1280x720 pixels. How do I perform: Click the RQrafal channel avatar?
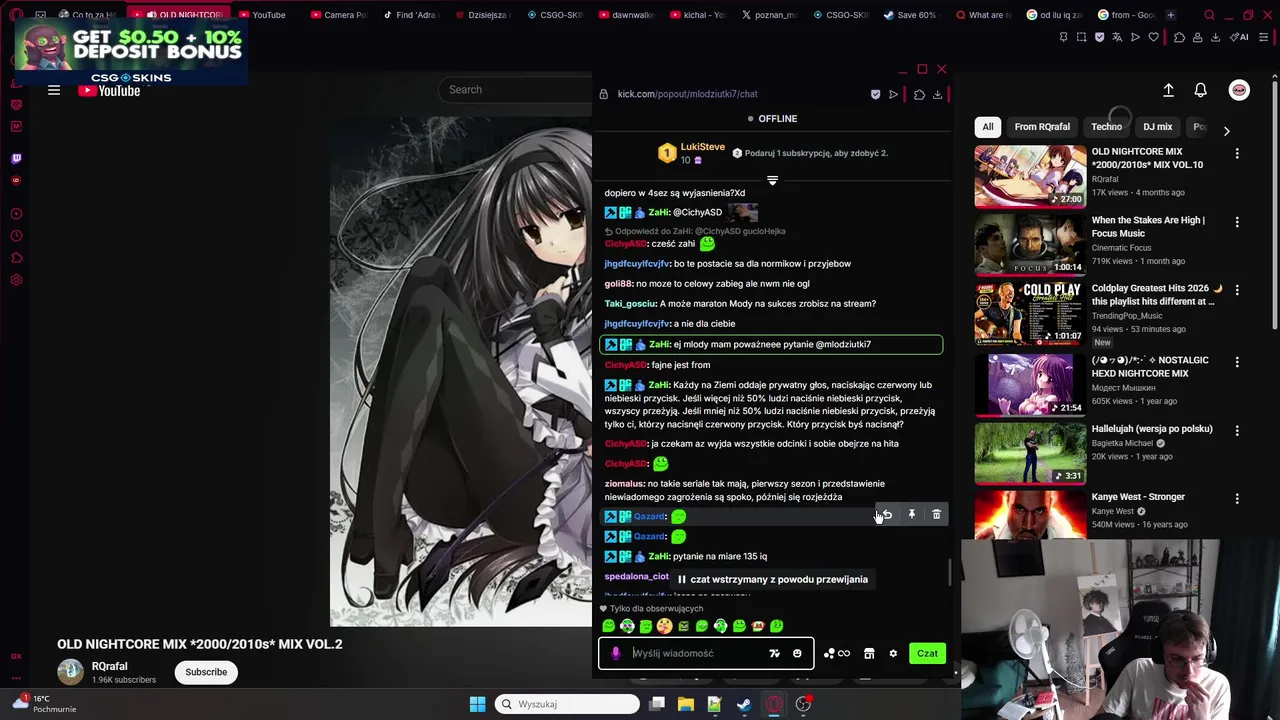(x=70, y=672)
